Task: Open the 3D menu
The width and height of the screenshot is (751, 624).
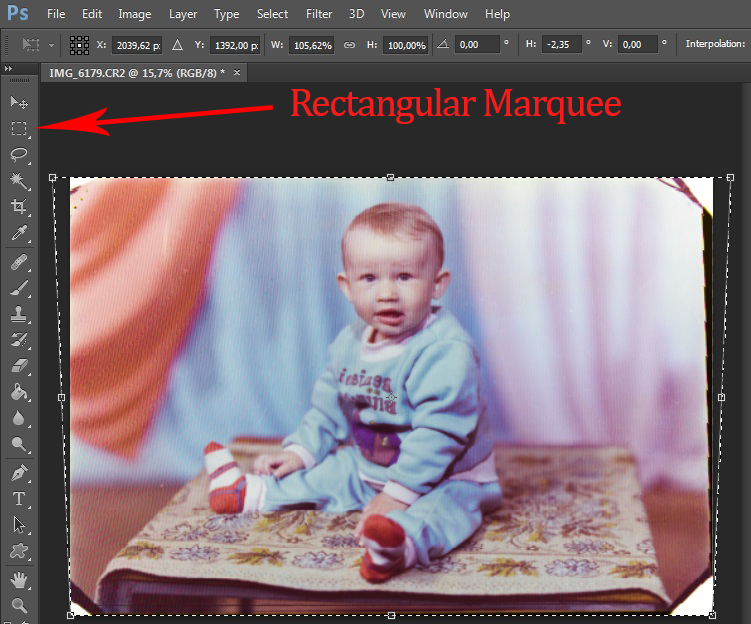Action: click(356, 14)
